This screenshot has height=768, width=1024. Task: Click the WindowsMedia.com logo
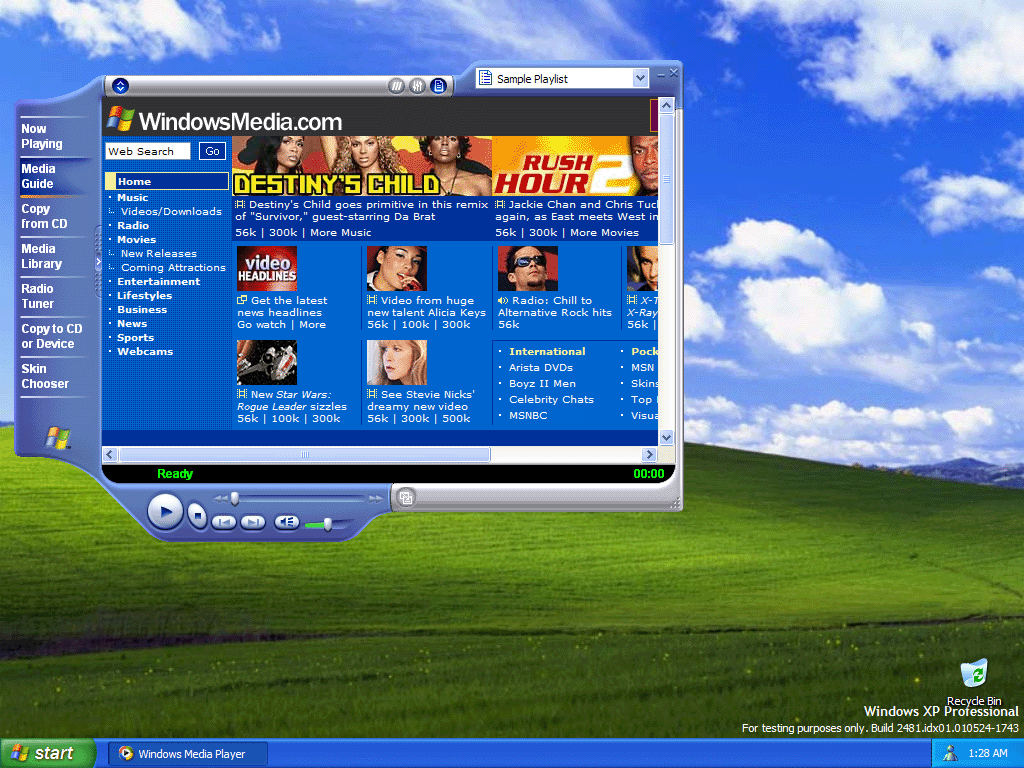(225, 121)
